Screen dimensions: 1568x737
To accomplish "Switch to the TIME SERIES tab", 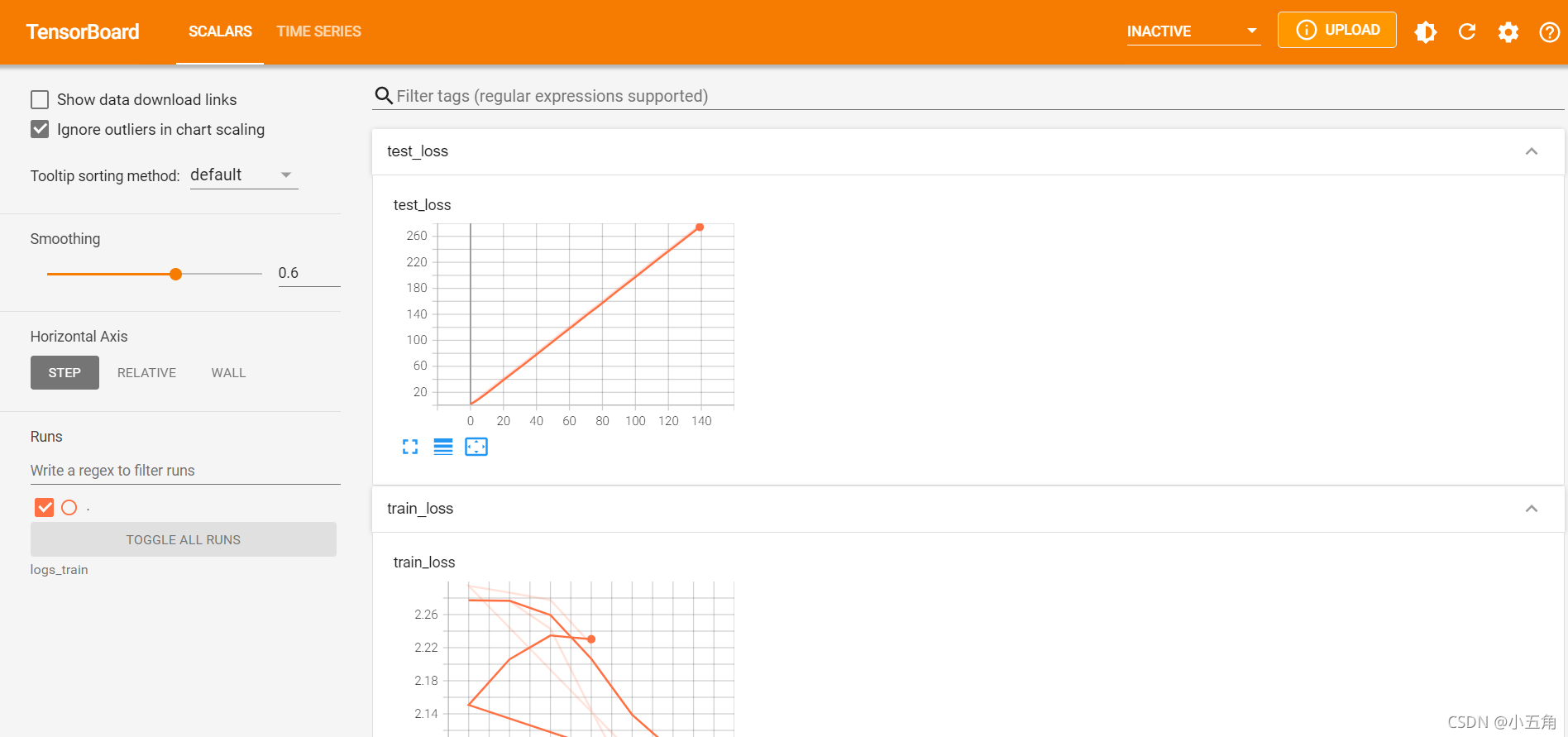I will point(318,31).
